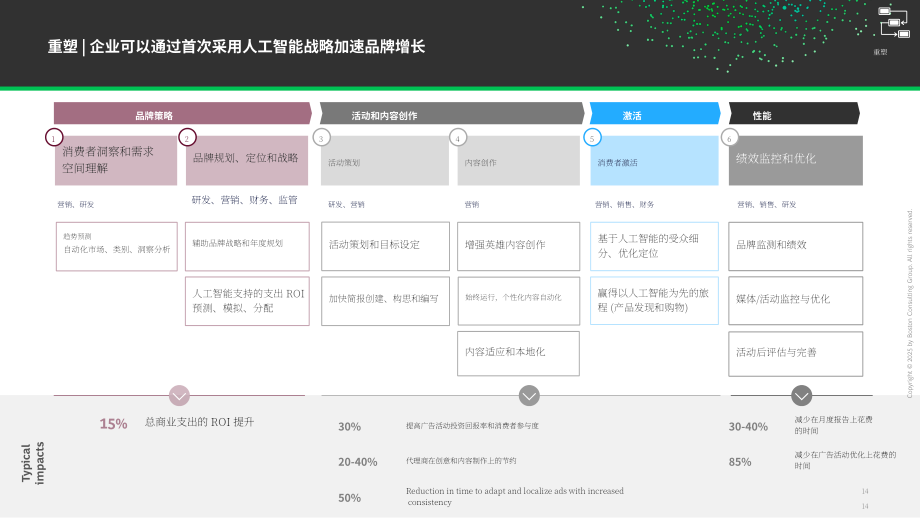920x518 pixels.
Task: Click the 重塑 flow icon at top right
Action: tap(894, 23)
